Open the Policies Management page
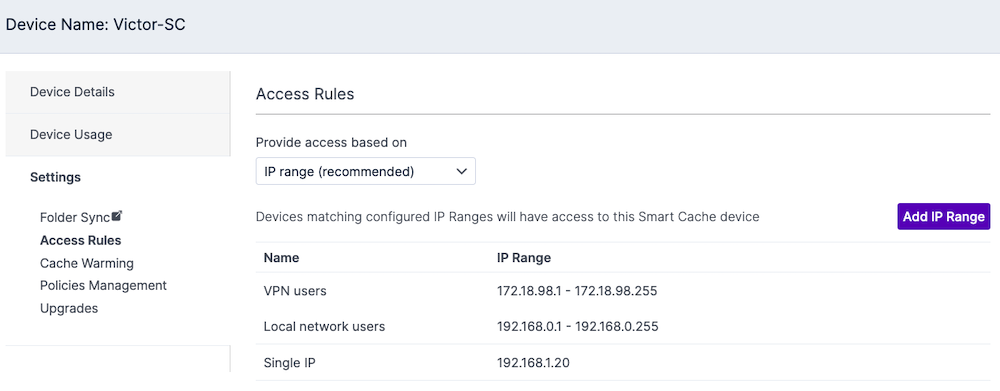This screenshot has height=391, width=1000. (103, 286)
